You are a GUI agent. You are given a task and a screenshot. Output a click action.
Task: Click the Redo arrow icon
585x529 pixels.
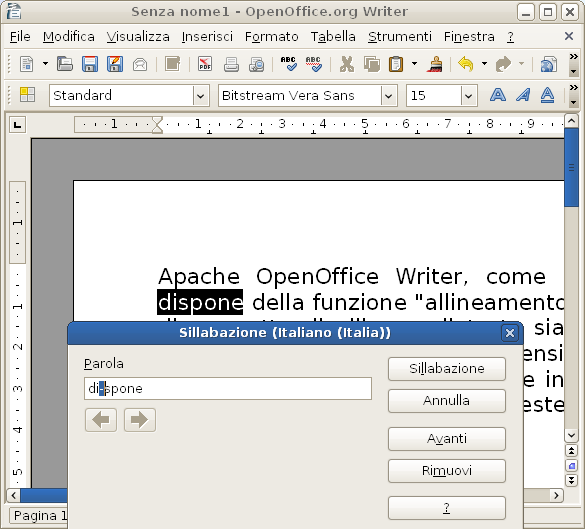click(x=503, y=64)
